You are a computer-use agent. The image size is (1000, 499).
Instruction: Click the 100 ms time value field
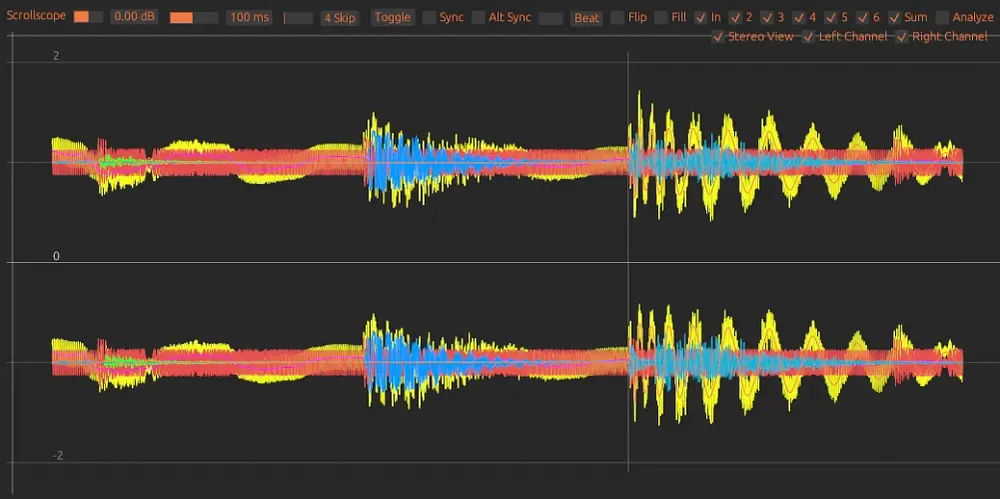click(x=248, y=18)
